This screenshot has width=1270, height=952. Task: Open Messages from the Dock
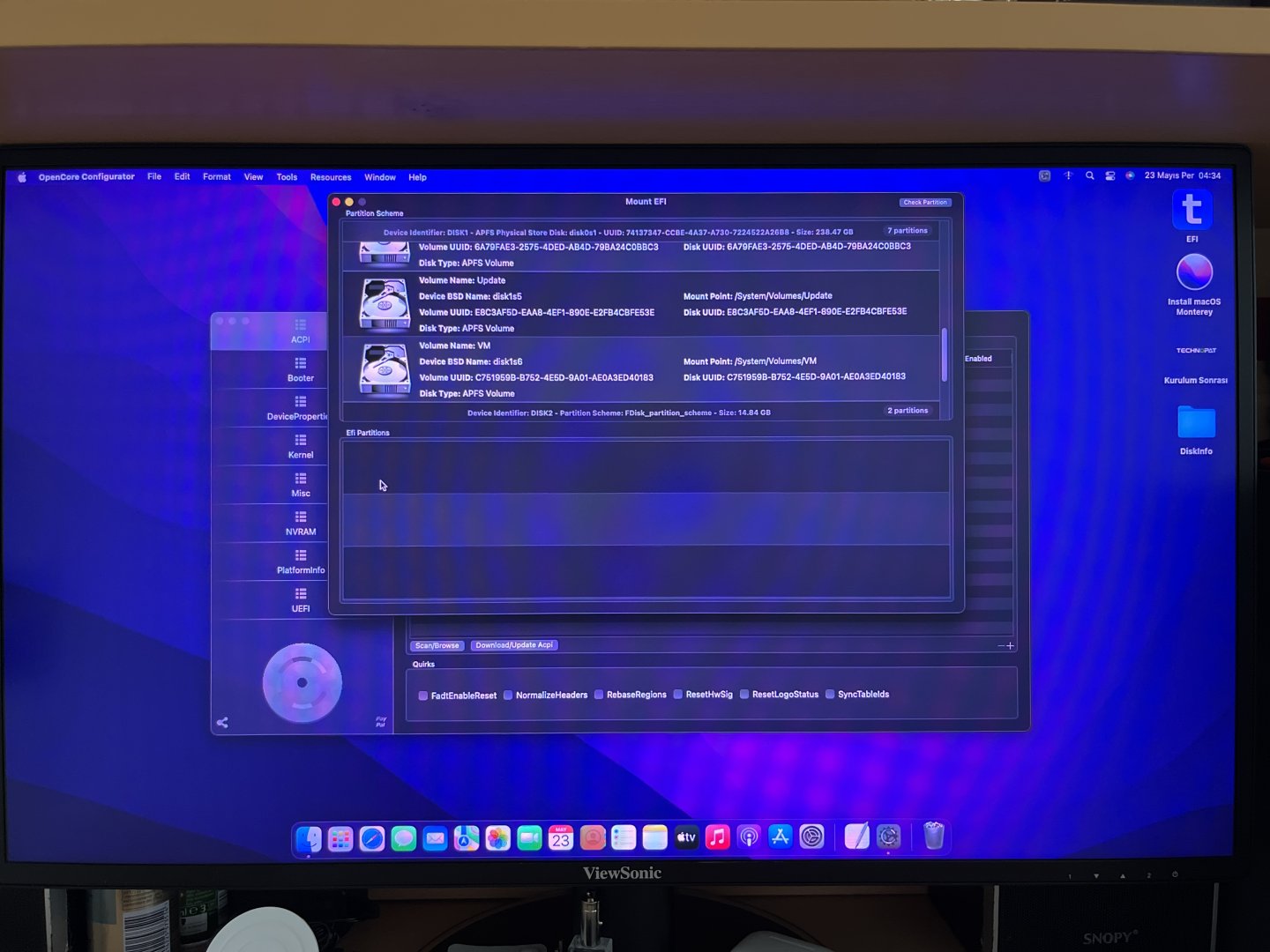click(404, 838)
